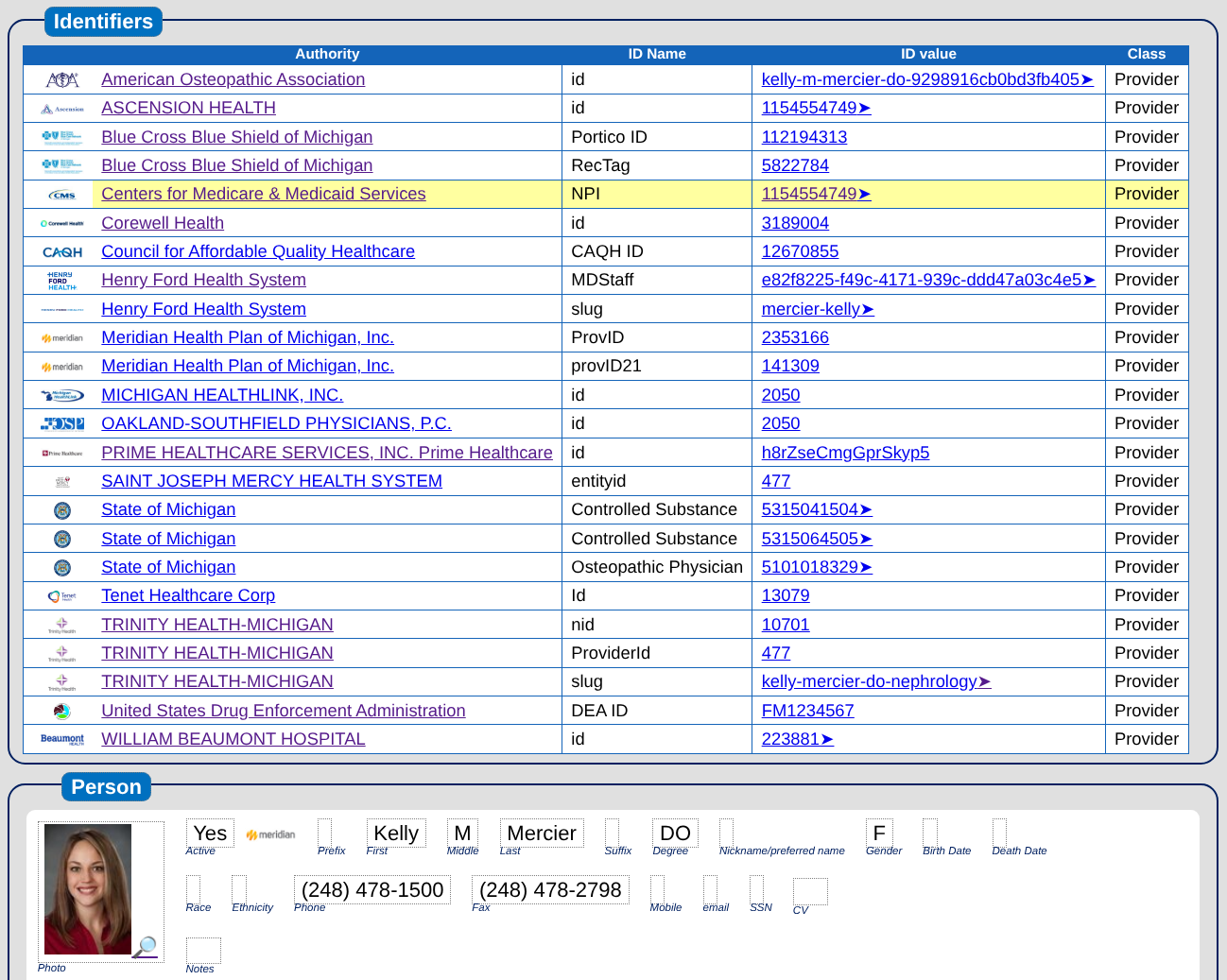Click the Ascension Health logo icon

62,109
